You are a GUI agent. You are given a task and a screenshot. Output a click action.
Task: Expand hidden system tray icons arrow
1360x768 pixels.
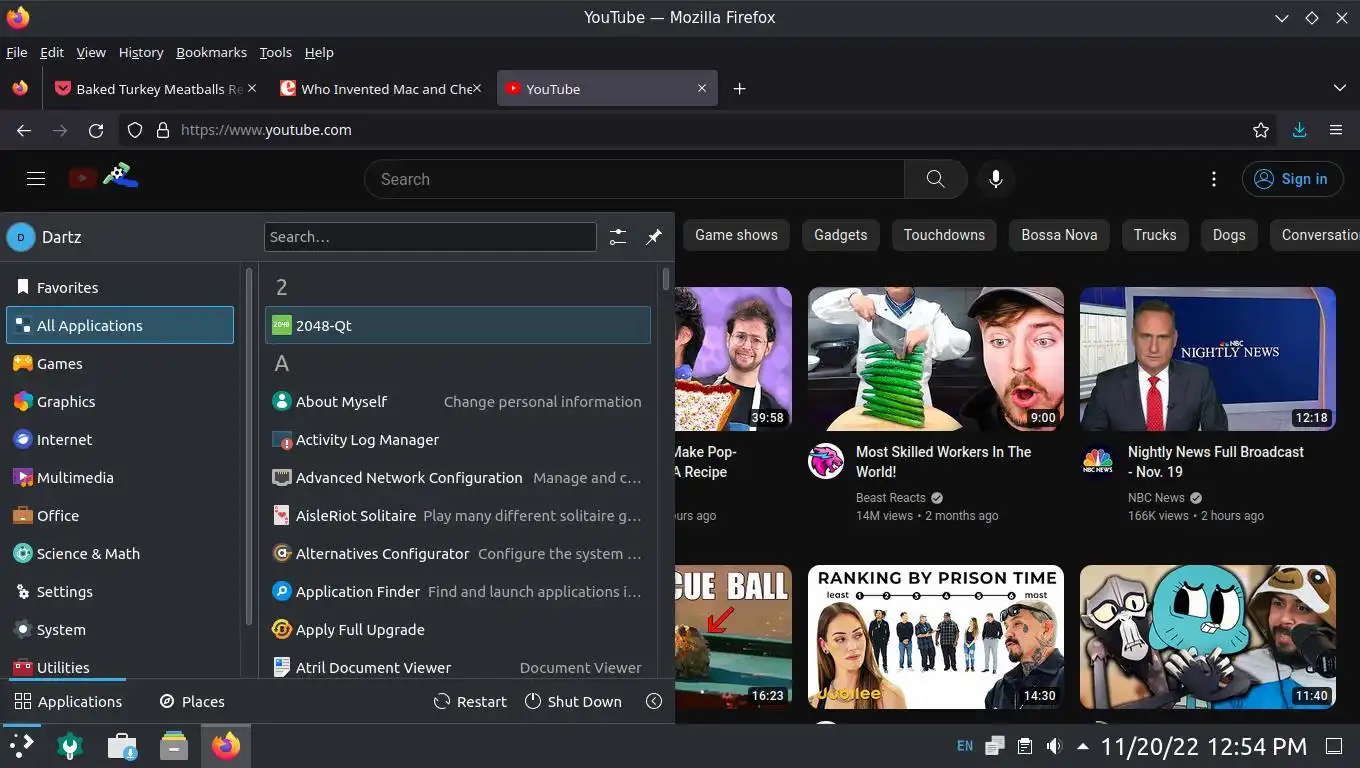coord(1083,746)
